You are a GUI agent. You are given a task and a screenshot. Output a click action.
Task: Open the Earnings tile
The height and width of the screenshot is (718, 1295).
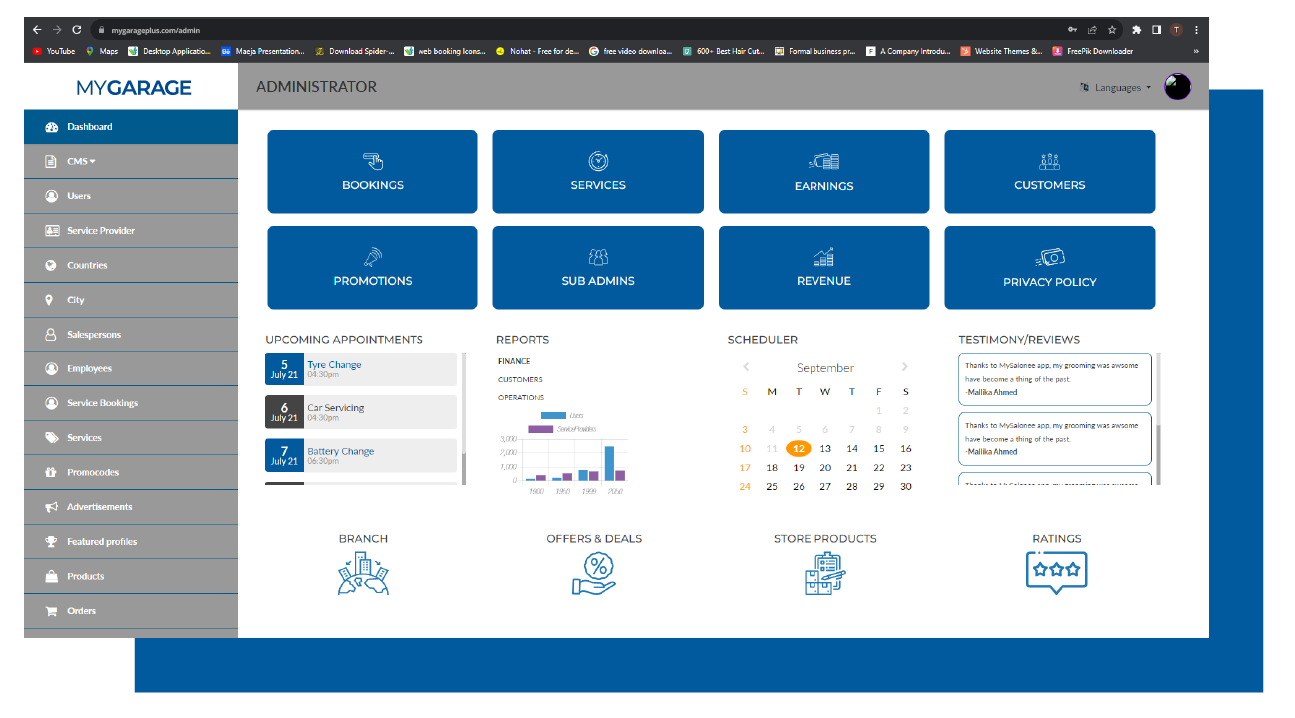tap(824, 172)
